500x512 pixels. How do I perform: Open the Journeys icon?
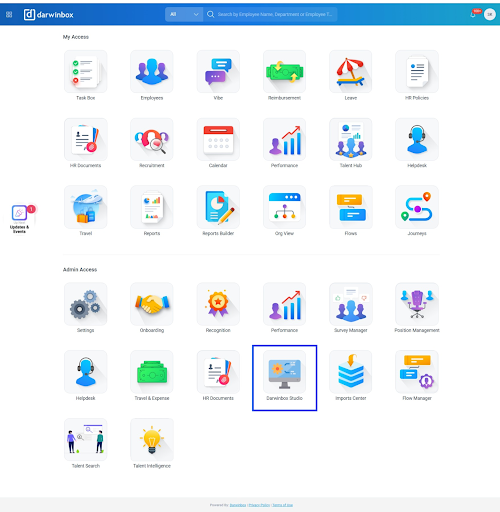(417, 207)
